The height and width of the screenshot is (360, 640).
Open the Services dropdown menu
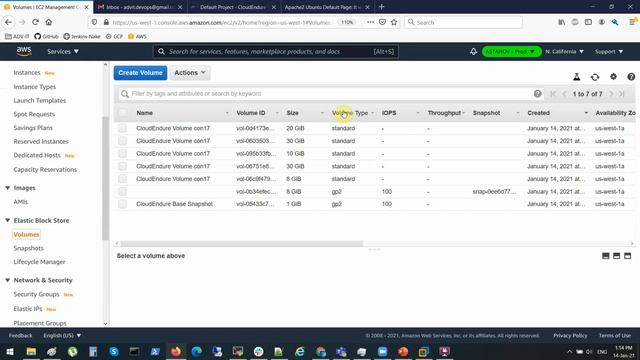pos(63,51)
